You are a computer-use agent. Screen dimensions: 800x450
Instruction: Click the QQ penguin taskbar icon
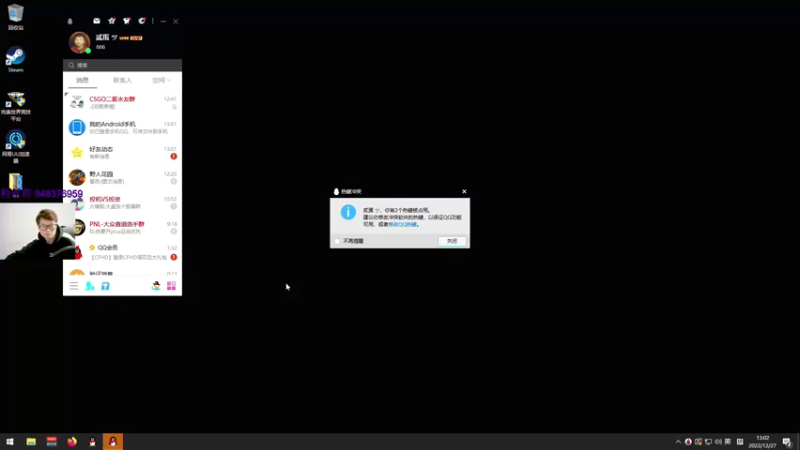(x=92, y=441)
